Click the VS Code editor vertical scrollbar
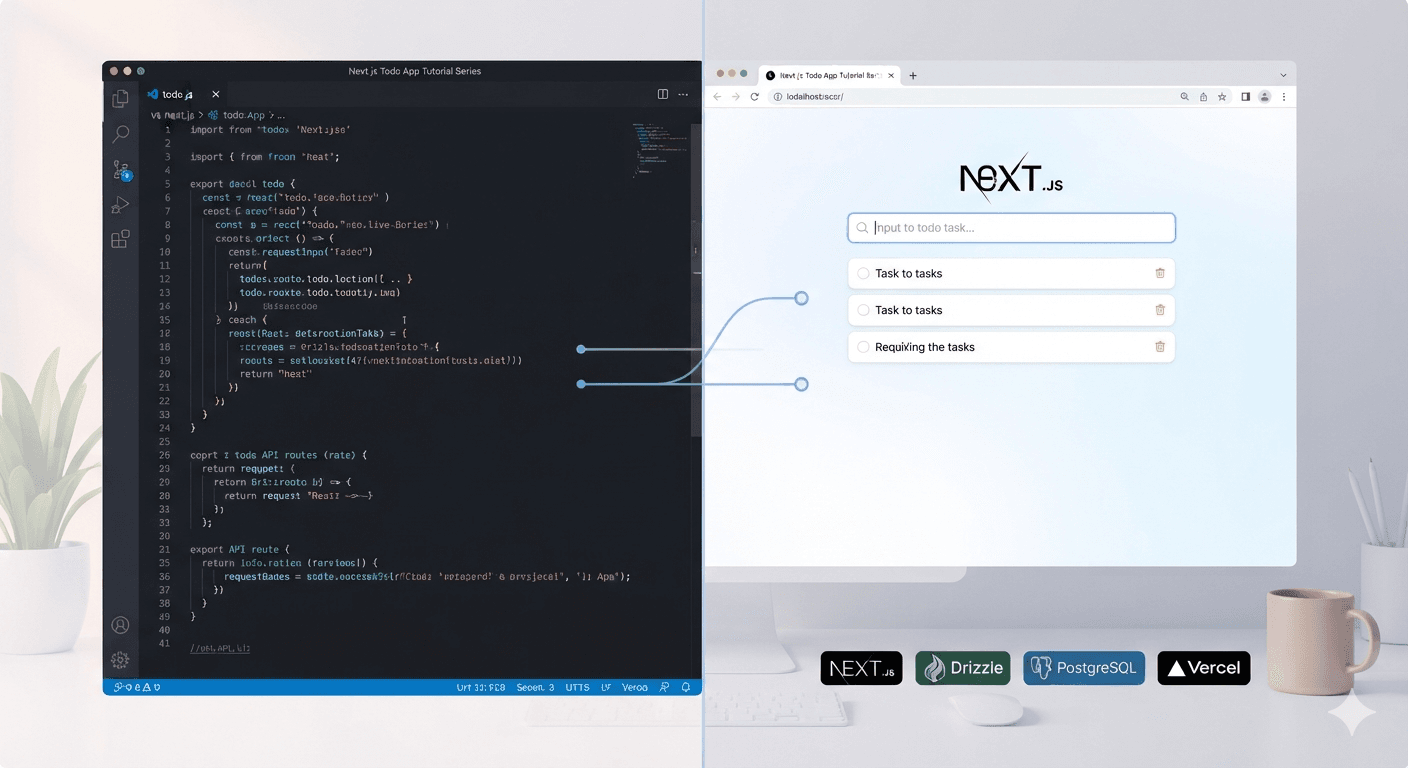 click(x=696, y=280)
